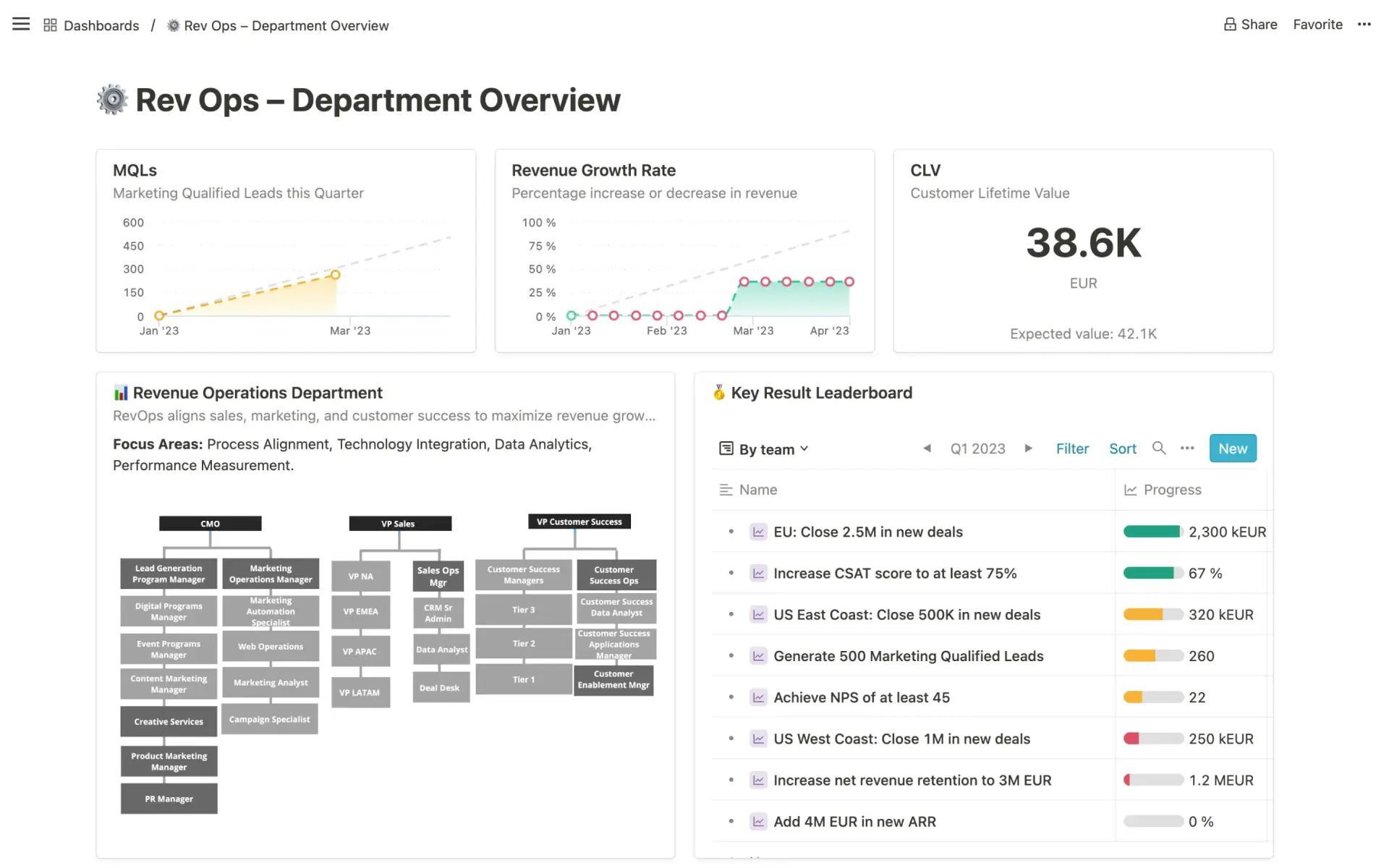Navigate to previous quarter using back arrow
The image size is (1389, 868).
(927, 448)
